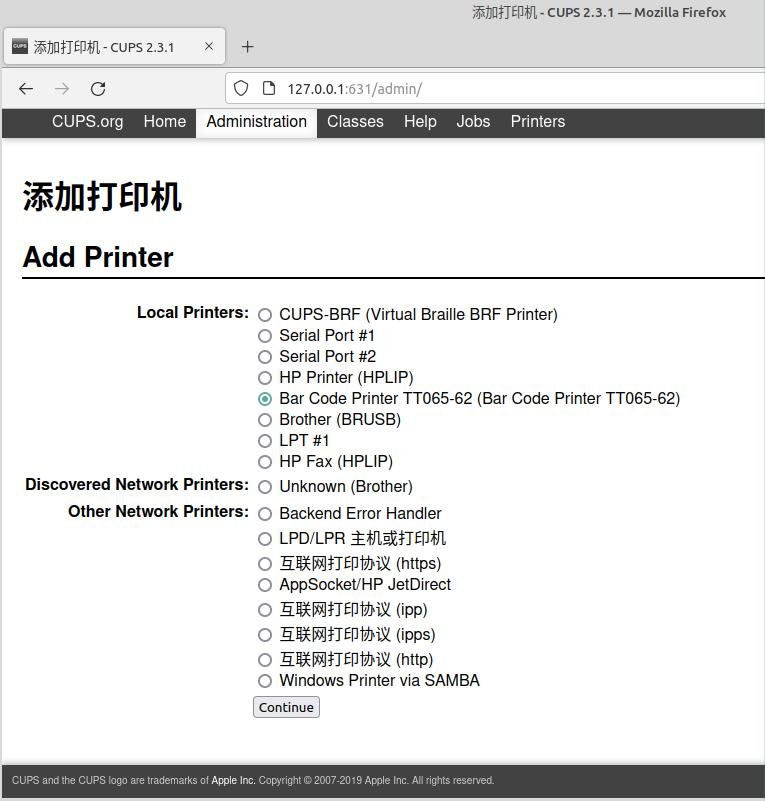Choose HP Fax (HPLIP) option
Screen dimensions: 765x801
click(x=265, y=462)
